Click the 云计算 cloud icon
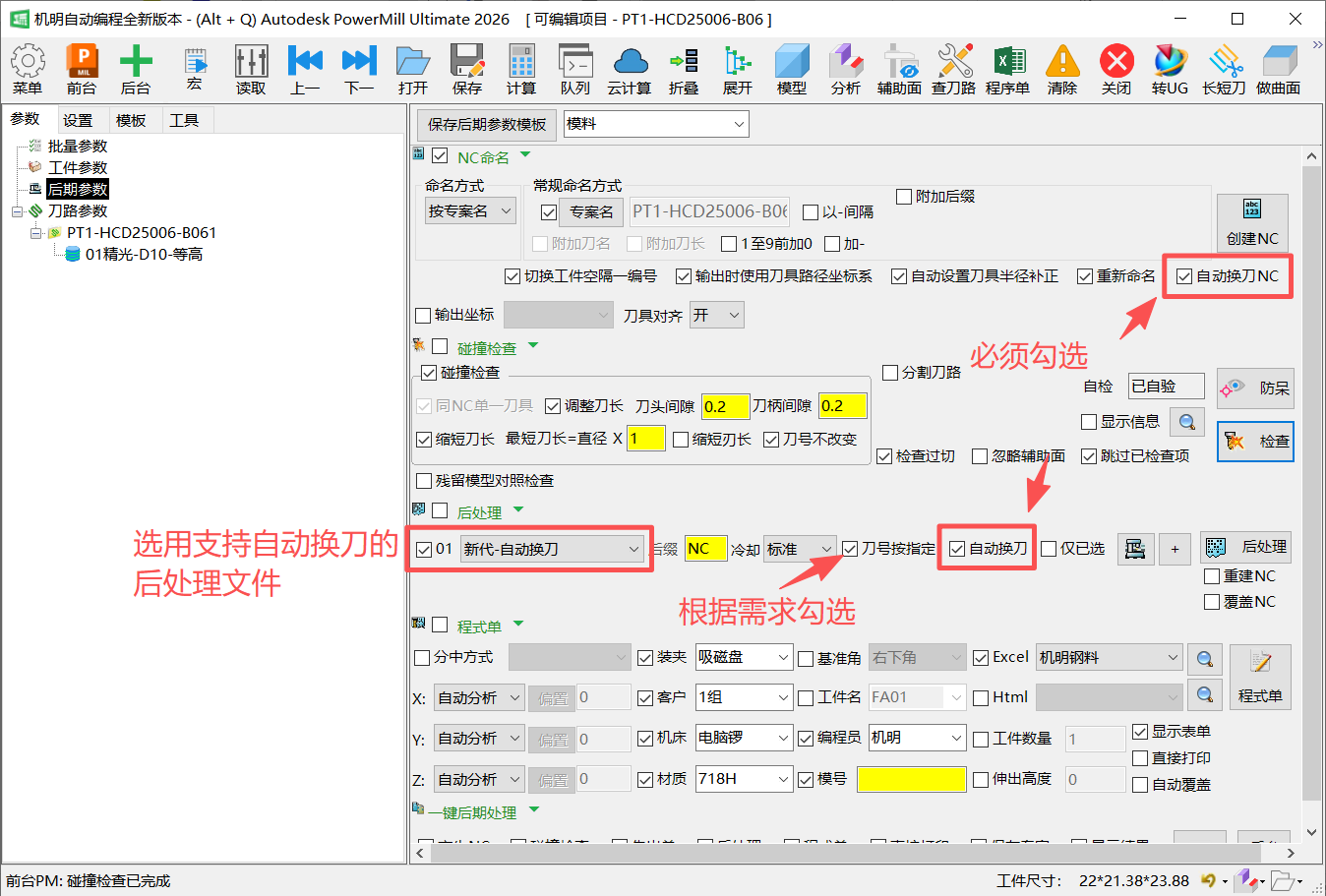The width and height of the screenshot is (1326, 896). 630,69
